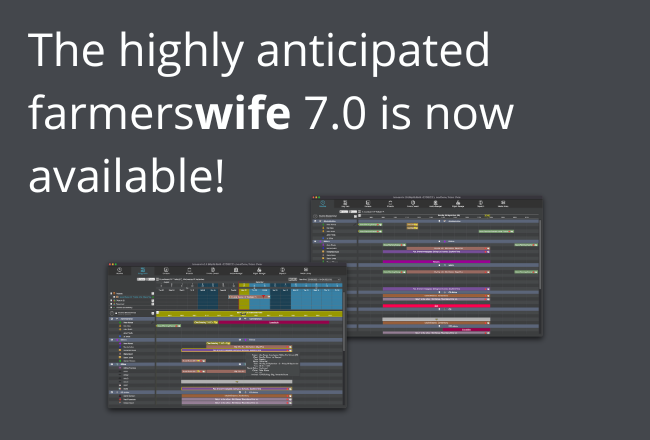Select the highlighted second toolbar icon in front window

pos(143,270)
